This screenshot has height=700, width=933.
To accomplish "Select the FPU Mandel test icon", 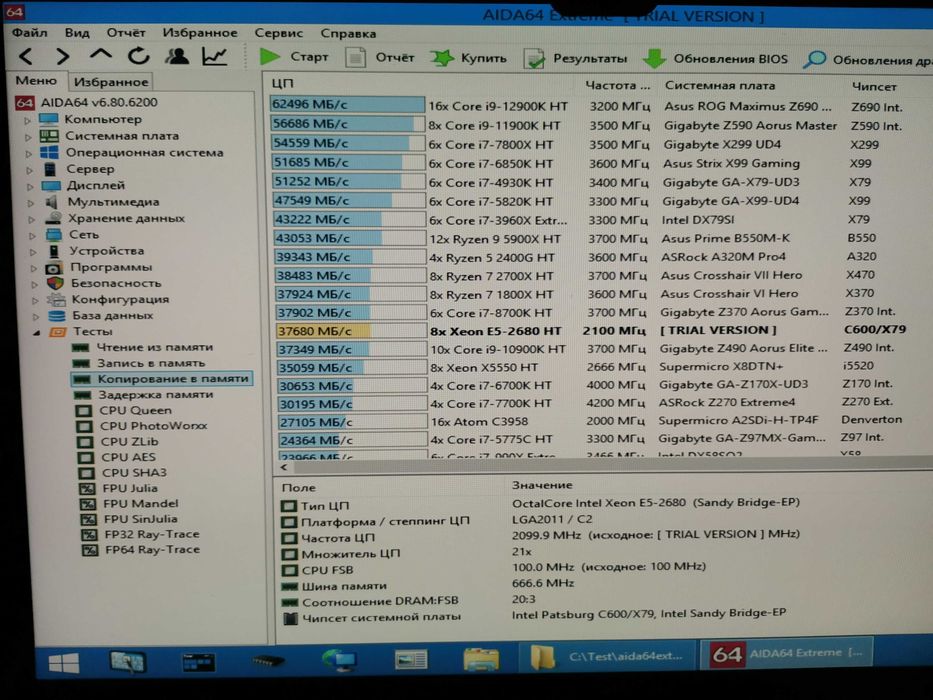I will (x=88, y=504).
